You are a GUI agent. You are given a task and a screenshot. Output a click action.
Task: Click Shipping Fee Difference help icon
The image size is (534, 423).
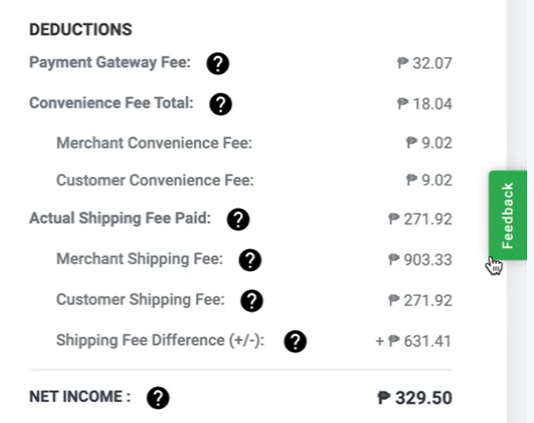coord(295,341)
